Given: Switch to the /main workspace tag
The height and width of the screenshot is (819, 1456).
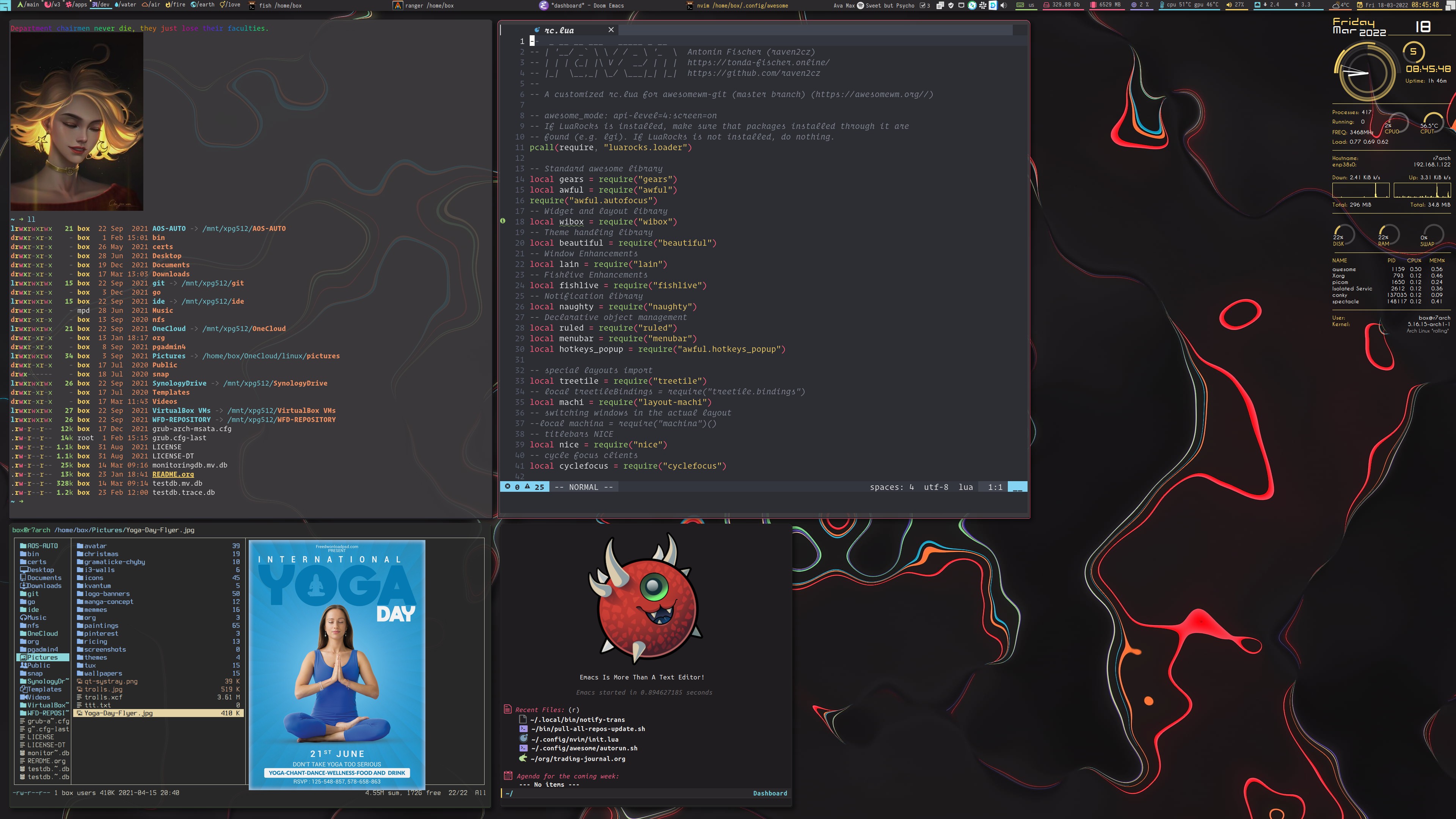Looking at the screenshot, I should pyautogui.click(x=28, y=5).
